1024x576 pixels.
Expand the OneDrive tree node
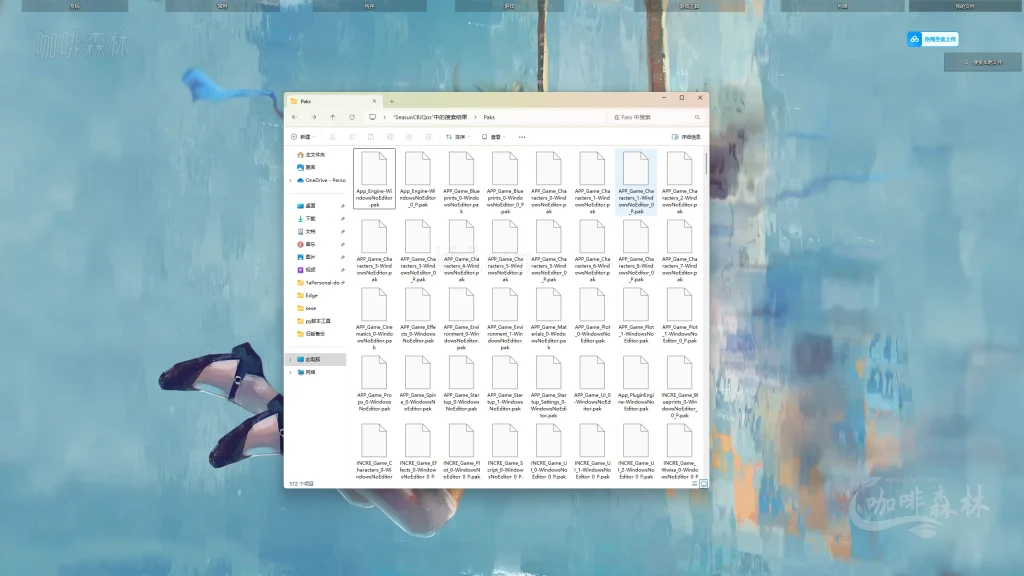click(x=291, y=180)
